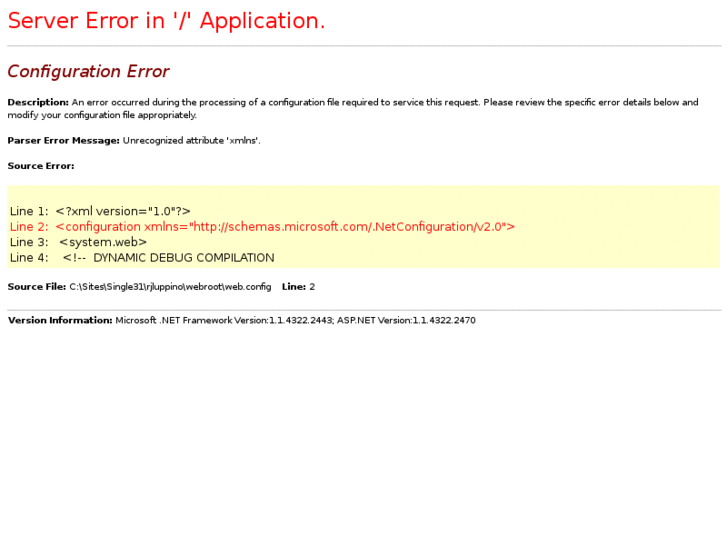Click the web.config file path
This screenshot has width=727, height=545.
coord(170,287)
